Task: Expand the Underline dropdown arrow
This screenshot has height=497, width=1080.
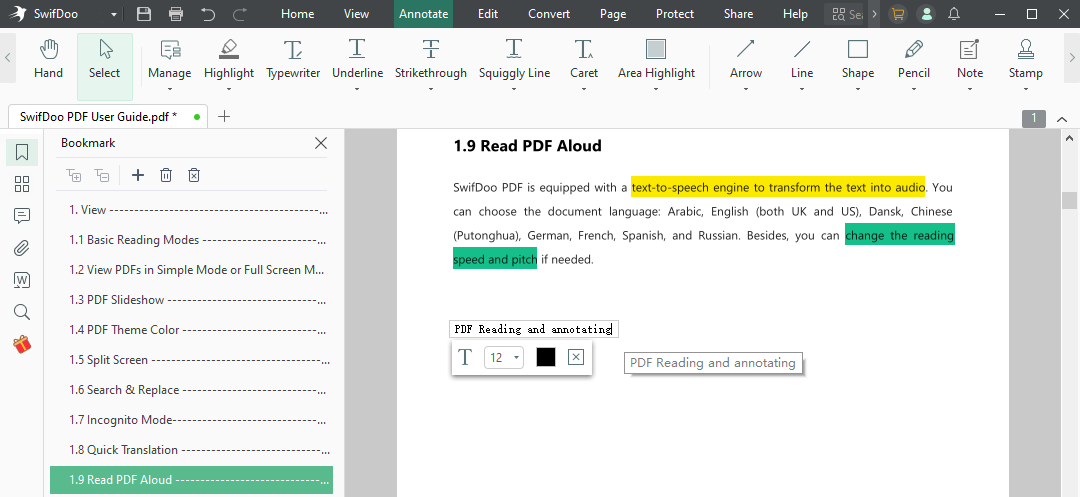Action: 357,89
